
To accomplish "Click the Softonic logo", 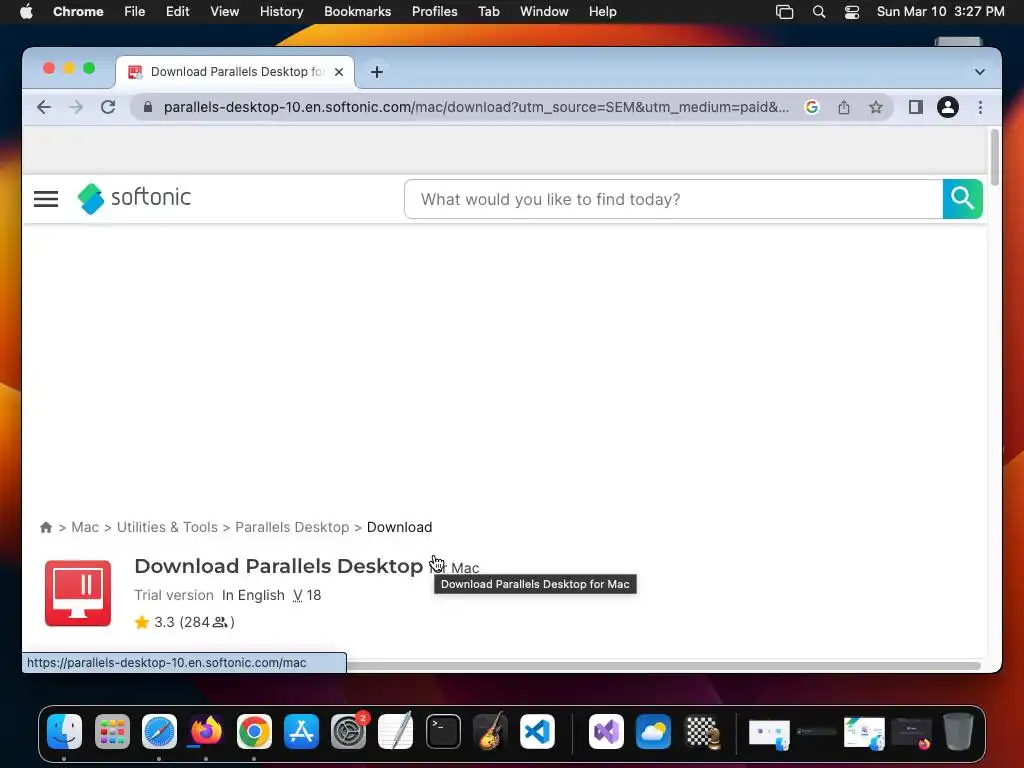I will pos(135,198).
